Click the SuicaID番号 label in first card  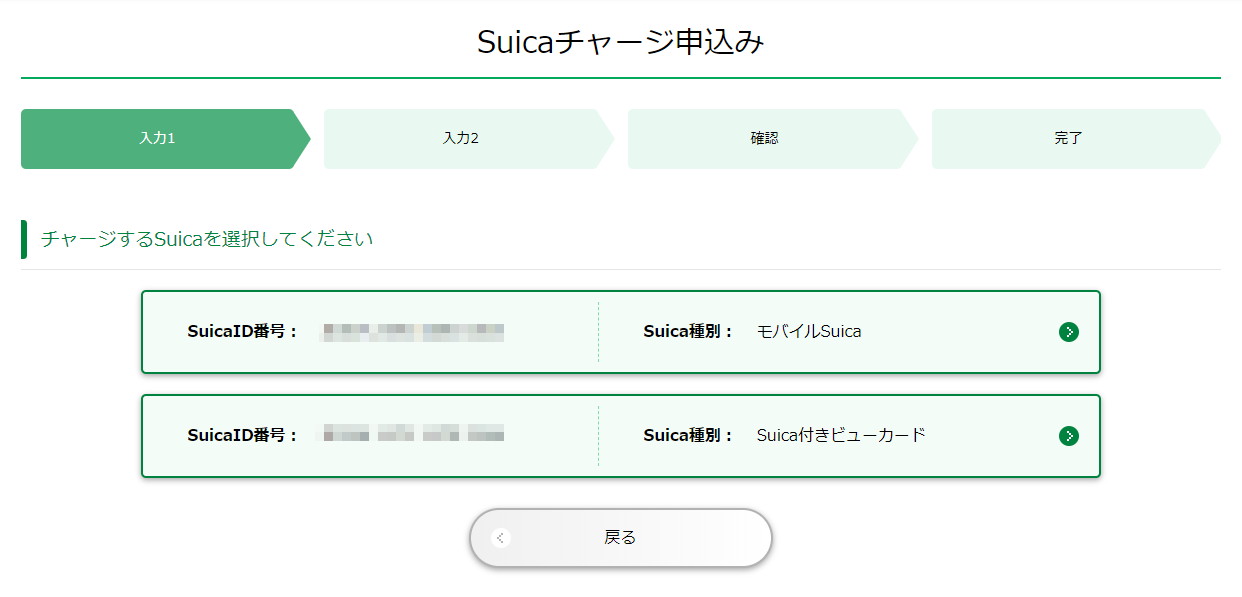click(243, 332)
